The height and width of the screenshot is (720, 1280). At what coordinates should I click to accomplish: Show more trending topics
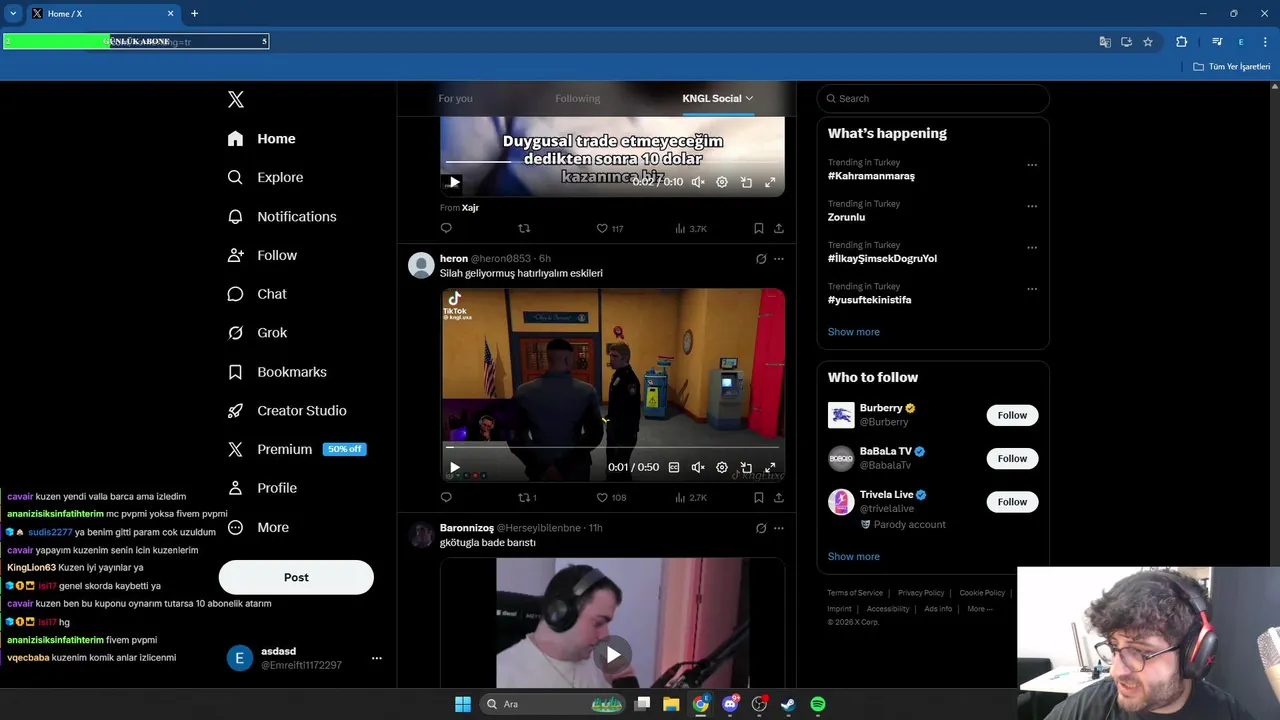coord(853,332)
